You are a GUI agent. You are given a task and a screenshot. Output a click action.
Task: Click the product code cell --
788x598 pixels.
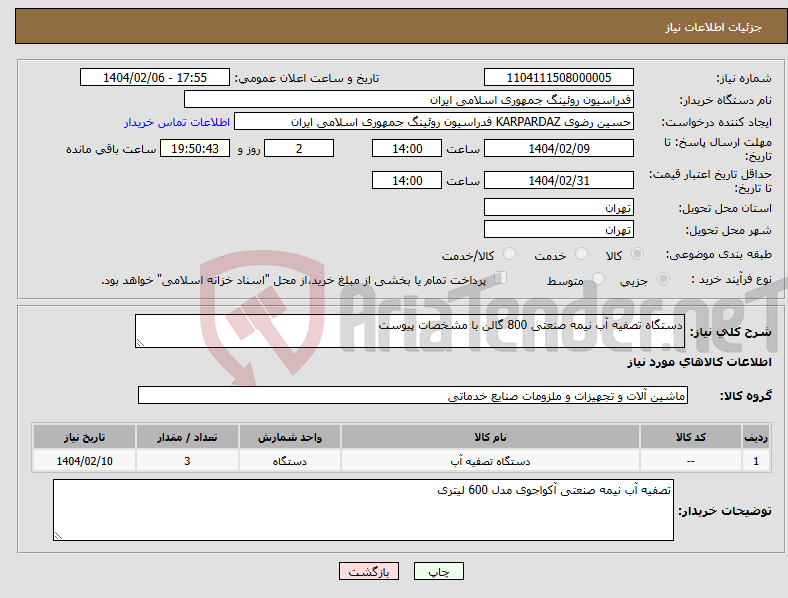tap(691, 461)
